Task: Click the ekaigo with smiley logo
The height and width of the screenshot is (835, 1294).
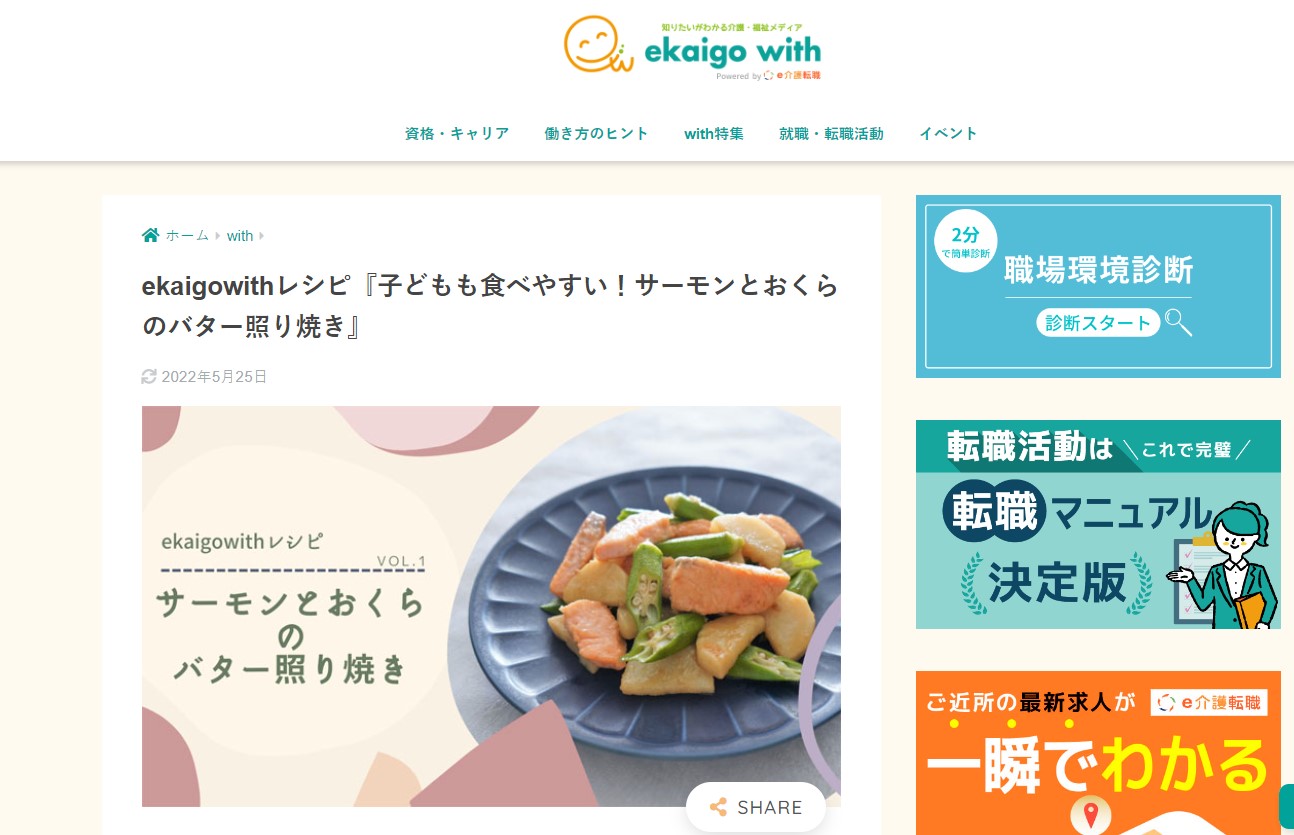Action: [693, 46]
